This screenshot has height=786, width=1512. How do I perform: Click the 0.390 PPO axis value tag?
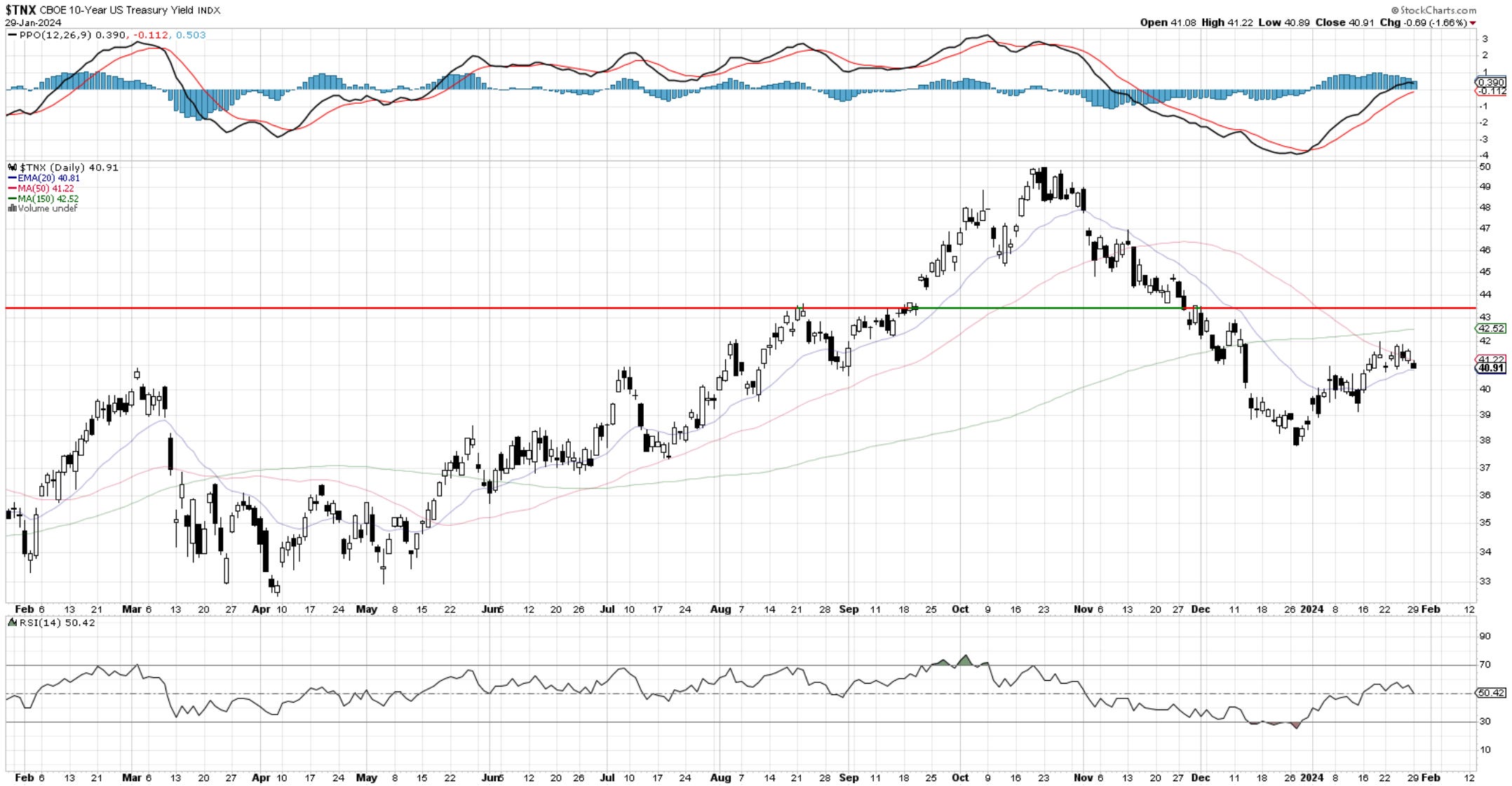coord(1490,82)
